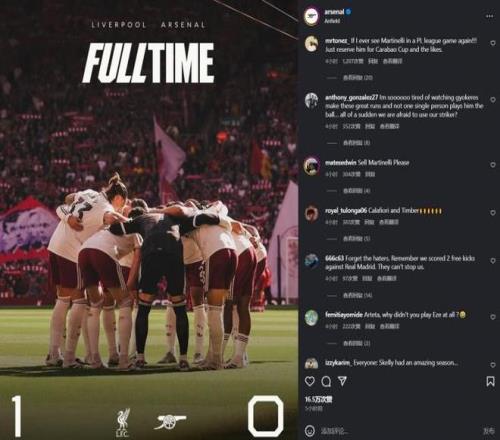Open mrtonez_ commenter's avatar
This screenshot has height=440, width=500.
(311, 44)
